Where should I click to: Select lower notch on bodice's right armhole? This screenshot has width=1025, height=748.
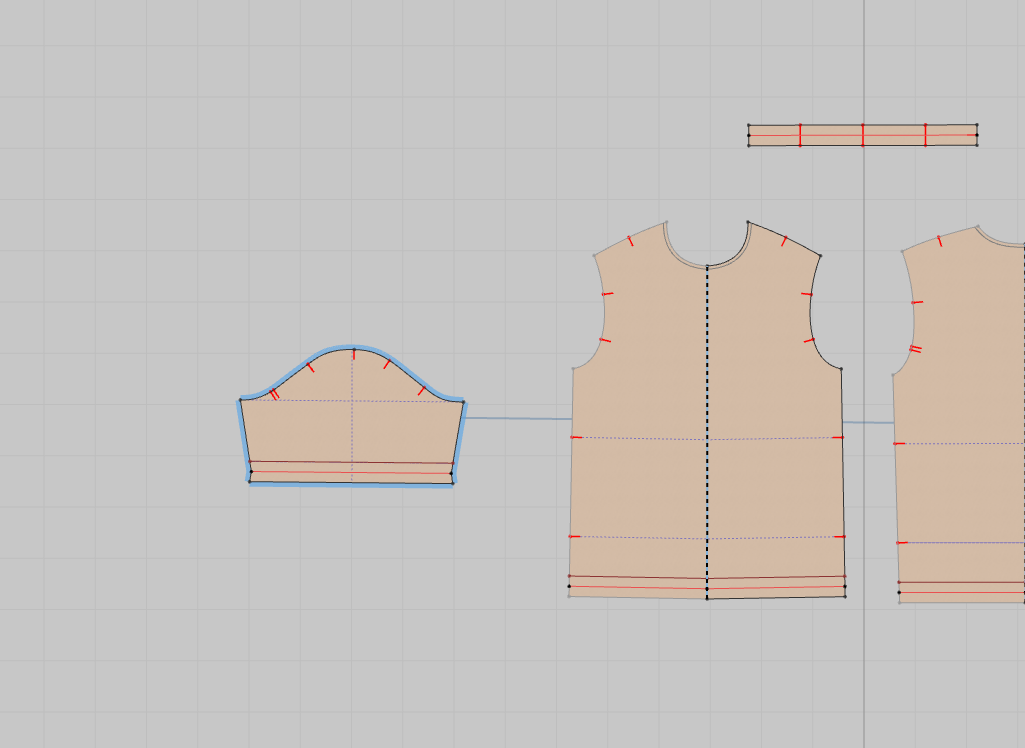point(809,341)
